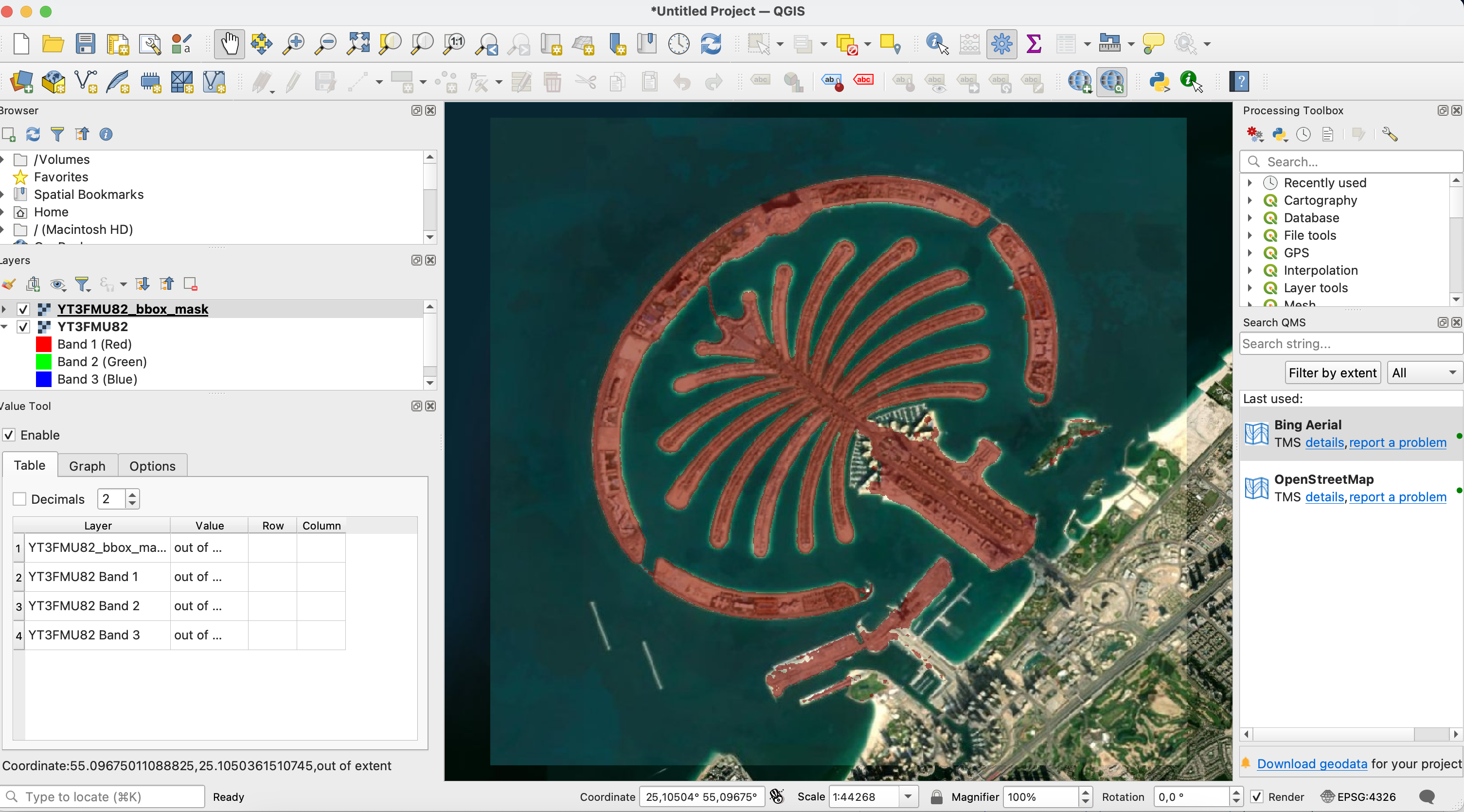Open the All filter dropdown in QMS

tap(1424, 373)
